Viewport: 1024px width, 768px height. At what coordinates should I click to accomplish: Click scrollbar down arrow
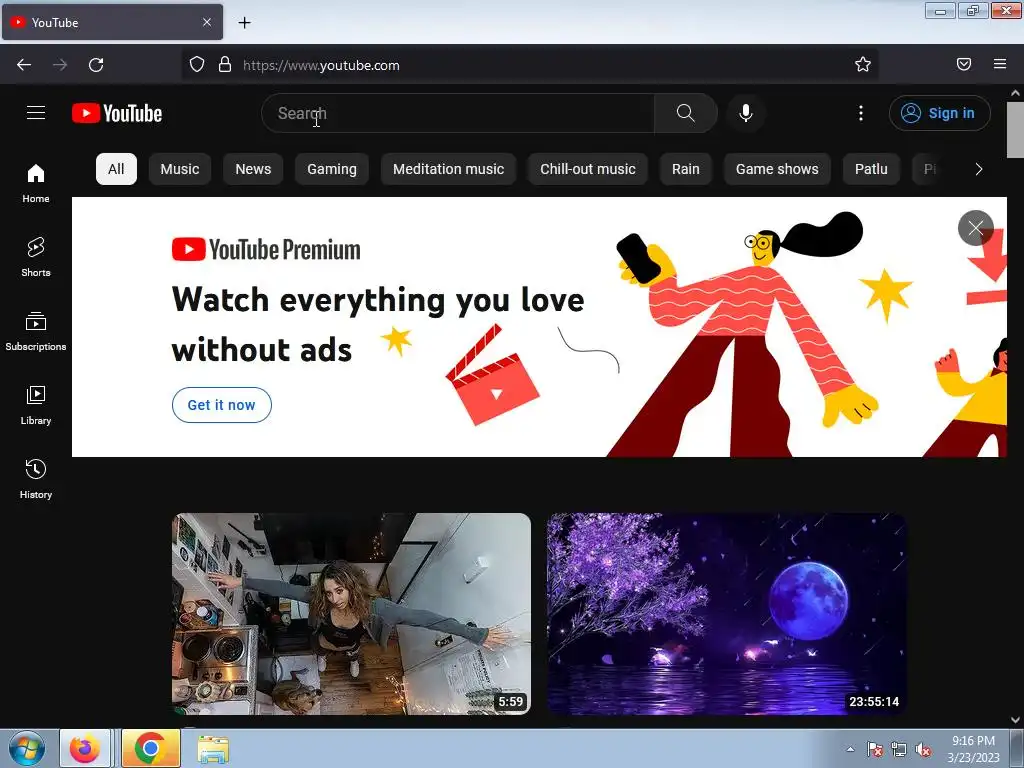coord(1015,720)
